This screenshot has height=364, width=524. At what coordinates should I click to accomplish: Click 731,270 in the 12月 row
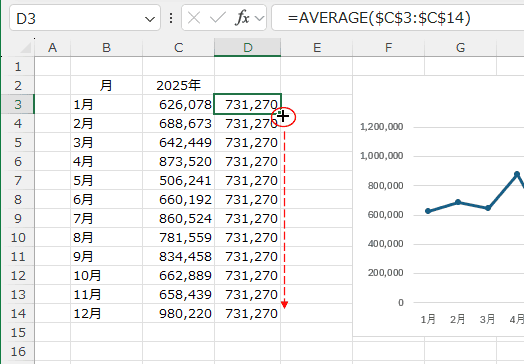coord(248,314)
